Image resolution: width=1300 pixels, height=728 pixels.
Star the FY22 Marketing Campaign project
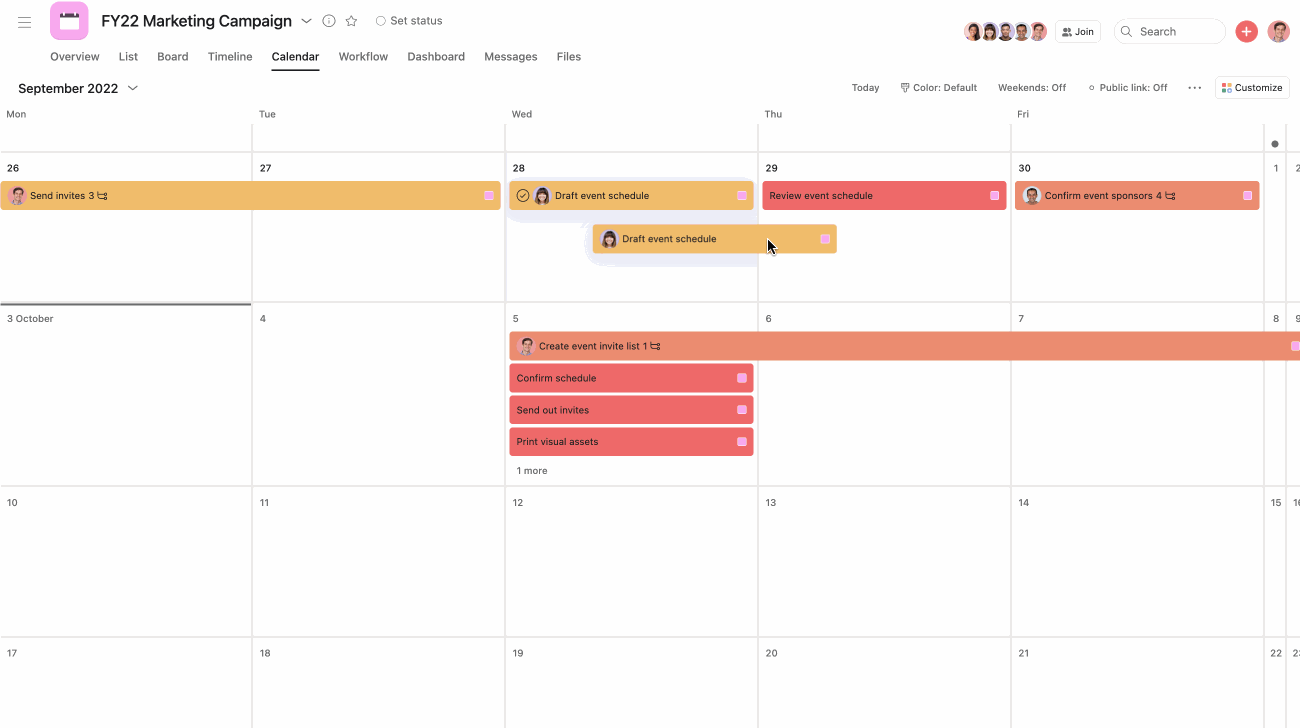click(350, 20)
